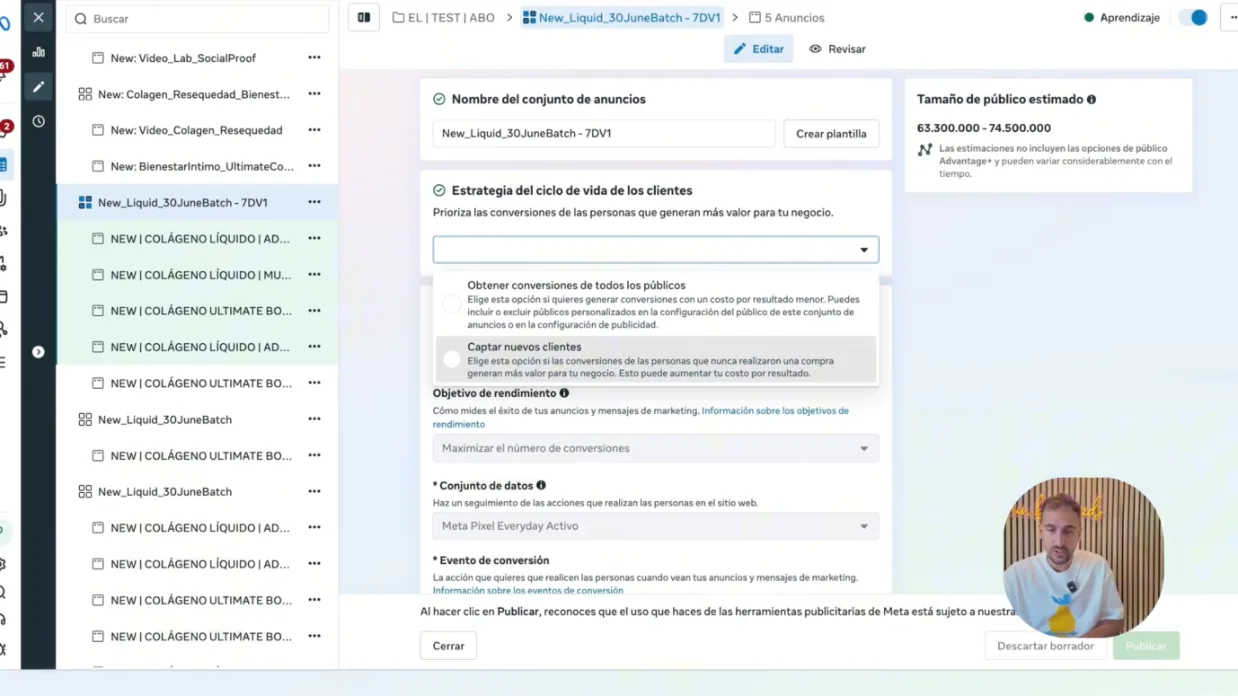Click green check next to Estrategia del ciclo
The height and width of the screenshot is (696, 1238).
pos(439,190)
